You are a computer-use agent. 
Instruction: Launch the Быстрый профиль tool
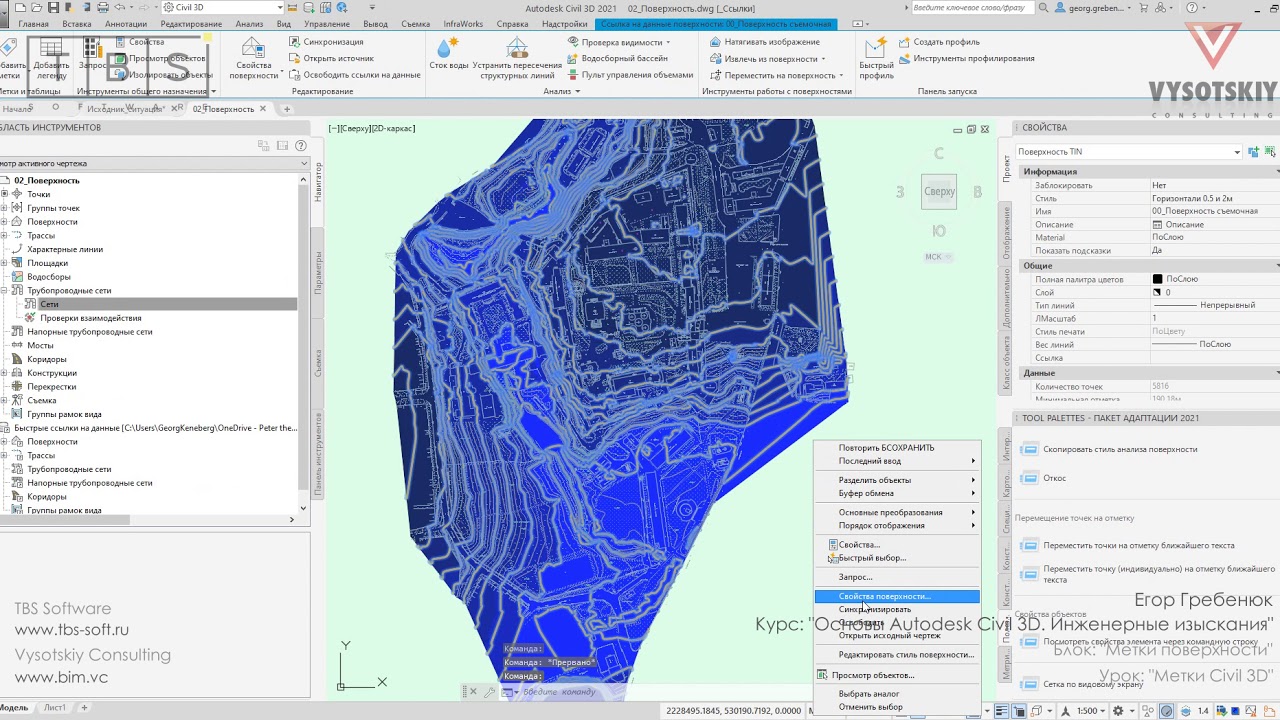(876, 58)
